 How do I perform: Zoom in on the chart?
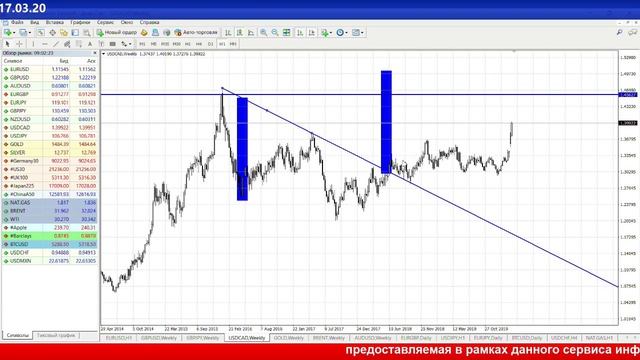tap(264, 32)
